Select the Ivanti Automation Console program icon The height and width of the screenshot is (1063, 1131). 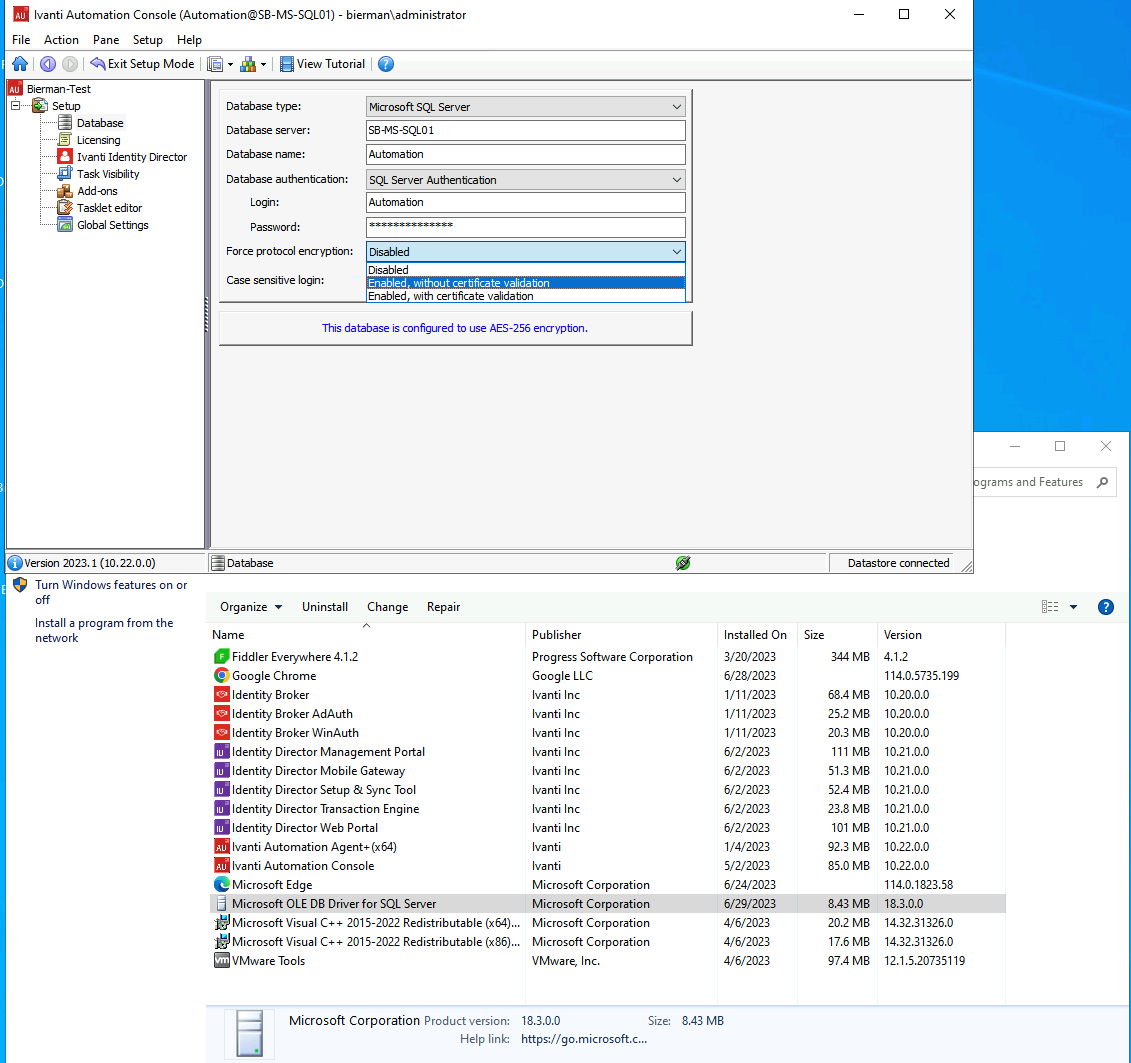(x=221, y=865)
